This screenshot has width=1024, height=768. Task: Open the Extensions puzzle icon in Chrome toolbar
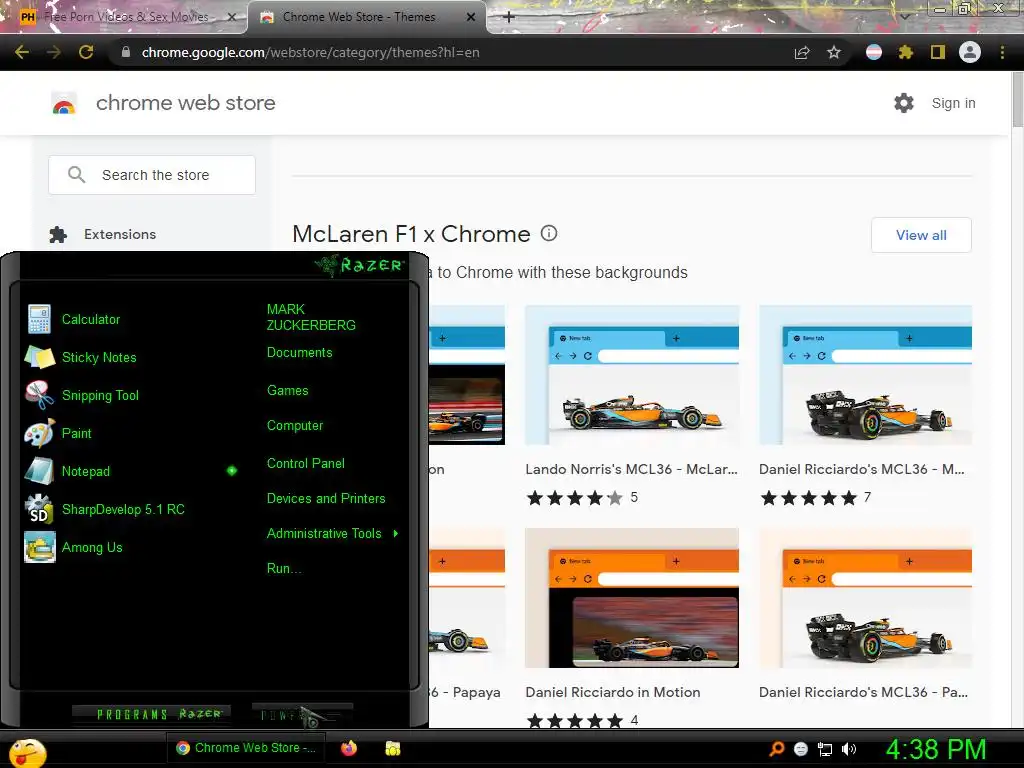905,52
